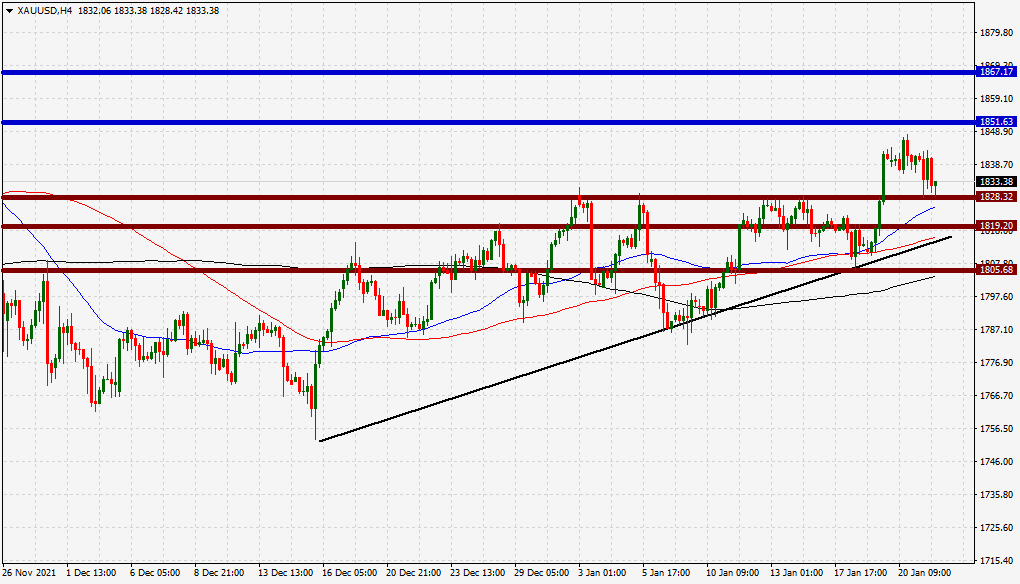The height and width of the screenshot is (584, 1020).
Task: Select the 1859.10 price axis value
Action: point(996,99)
